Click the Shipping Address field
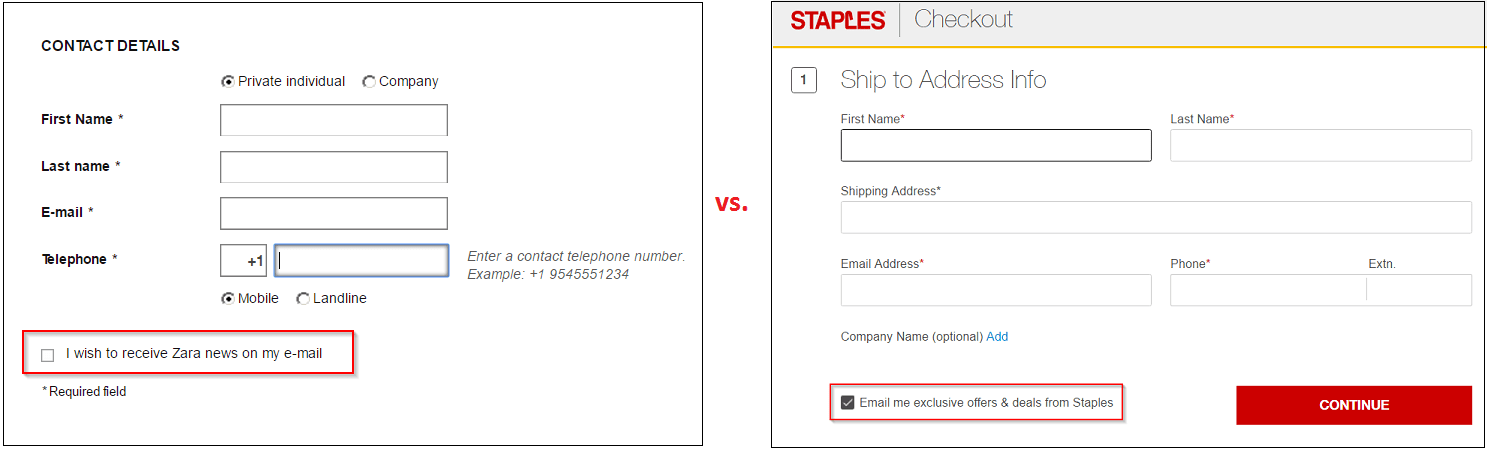1487x451 pixels. [x=1156, y=217]
